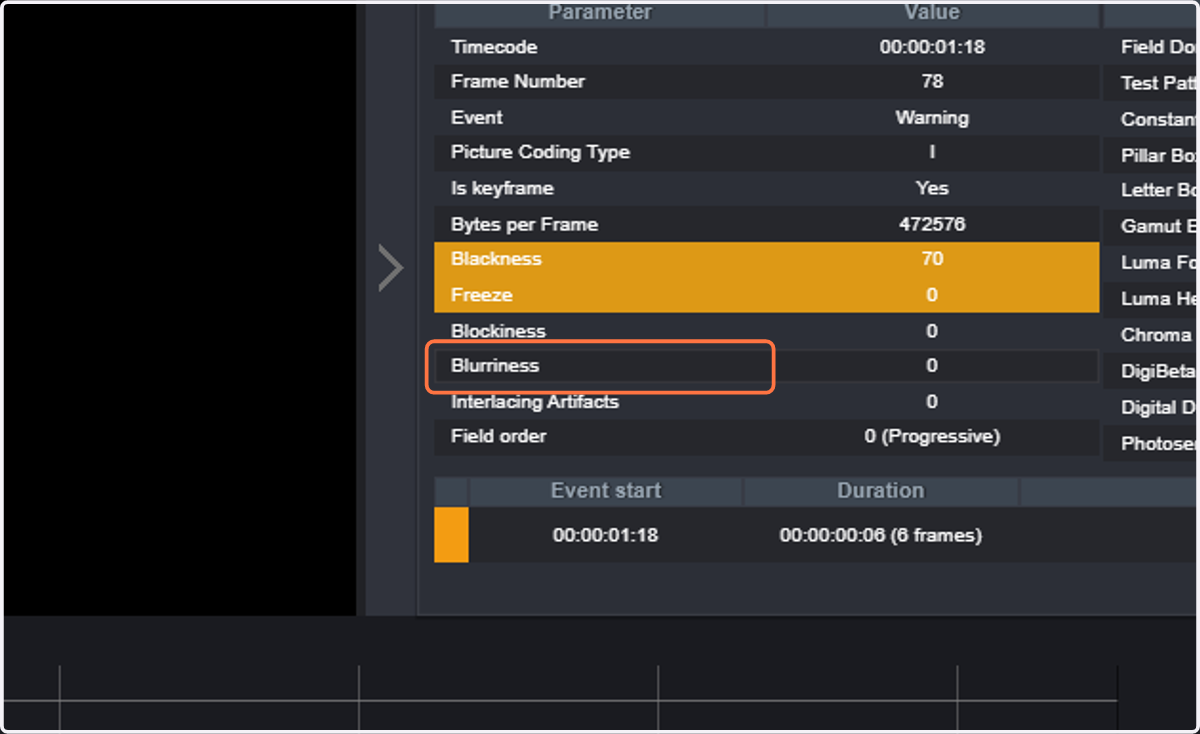
Task: Select the Interlacing Artifacts row
Action: coord(766,402)
